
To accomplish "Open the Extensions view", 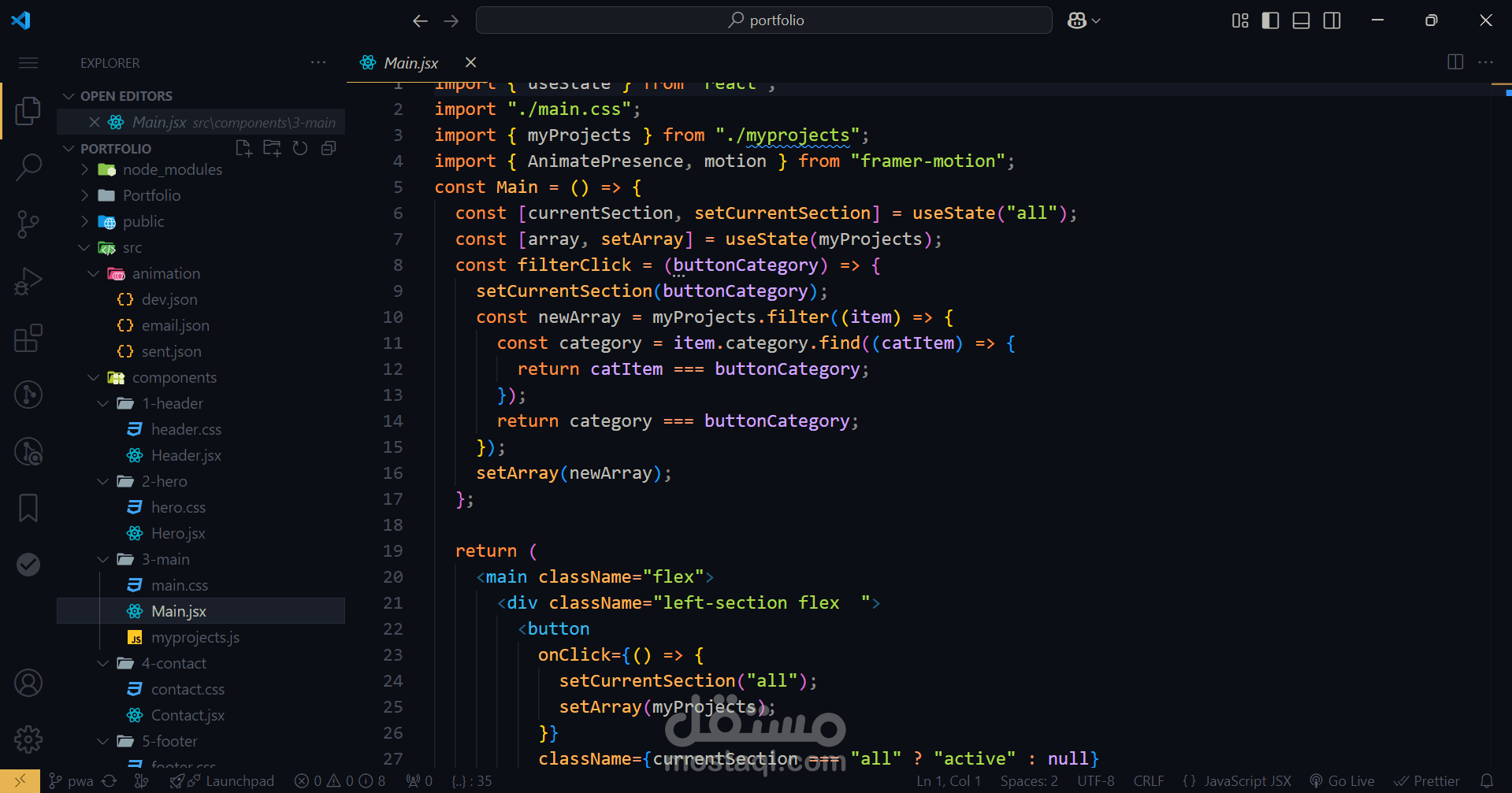I will 28,338.
